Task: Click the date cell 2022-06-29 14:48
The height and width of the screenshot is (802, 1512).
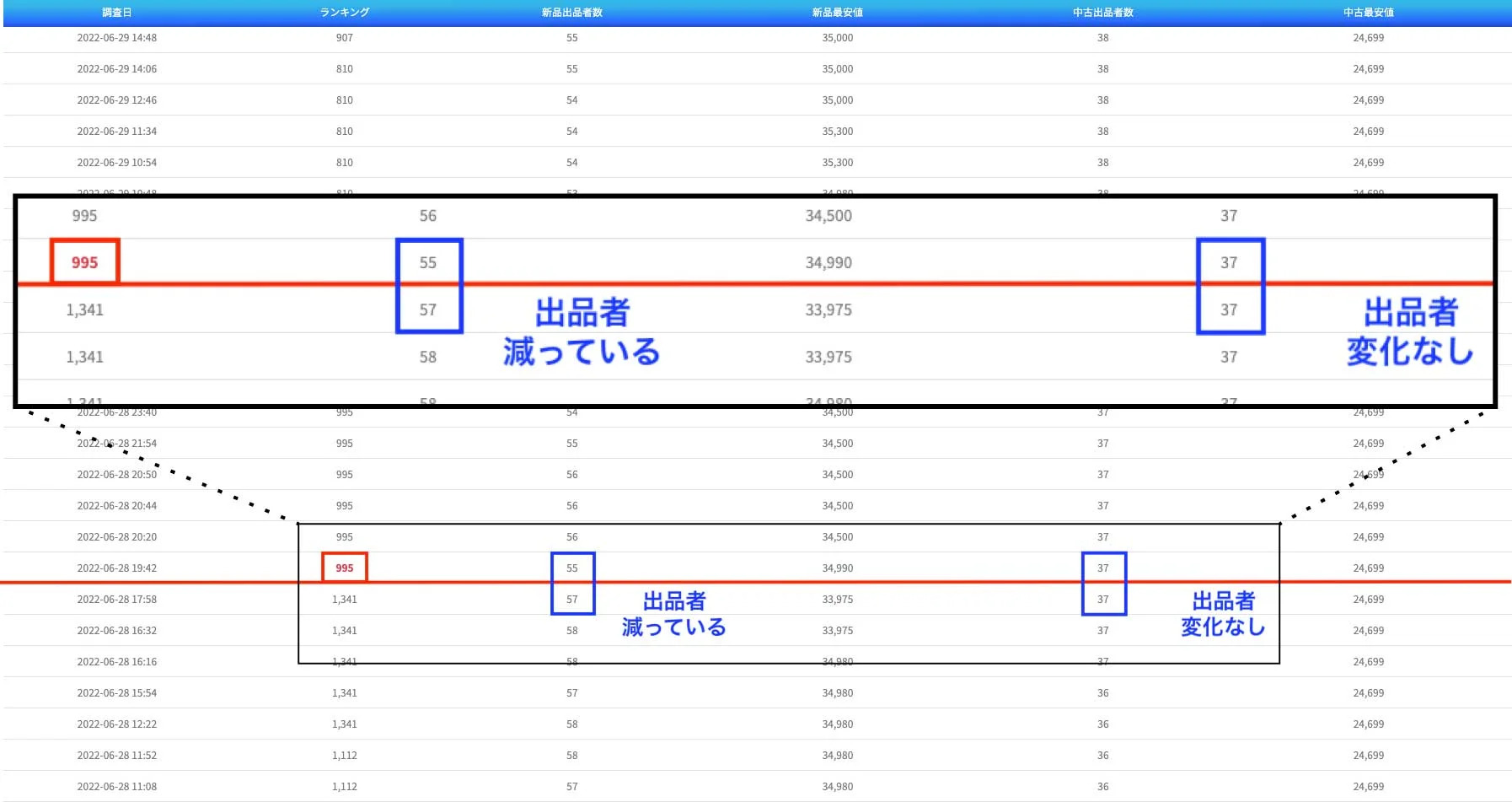Action: point(116,38)
